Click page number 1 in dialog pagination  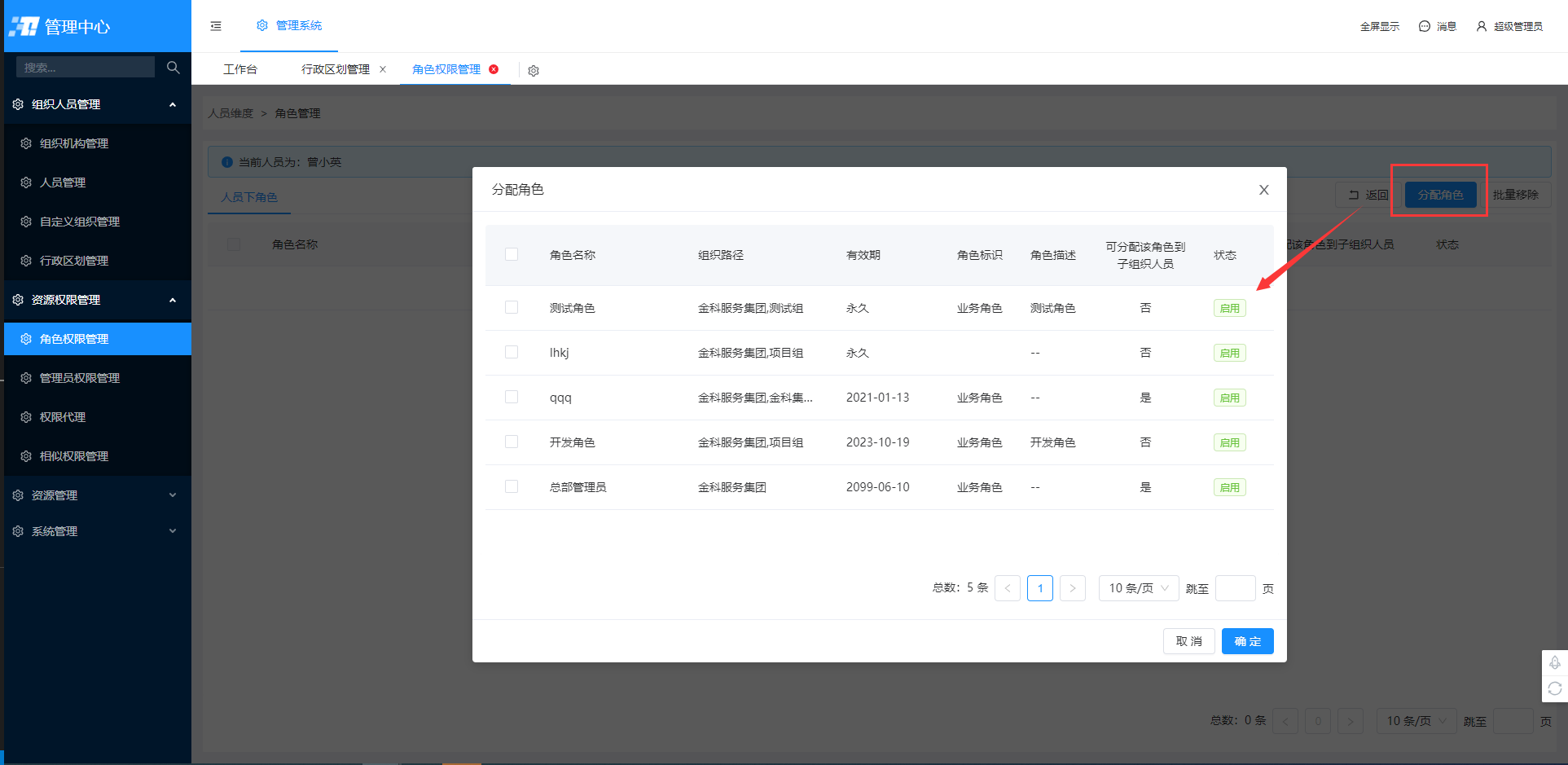pyautogui.click(x=1040, y=588)
